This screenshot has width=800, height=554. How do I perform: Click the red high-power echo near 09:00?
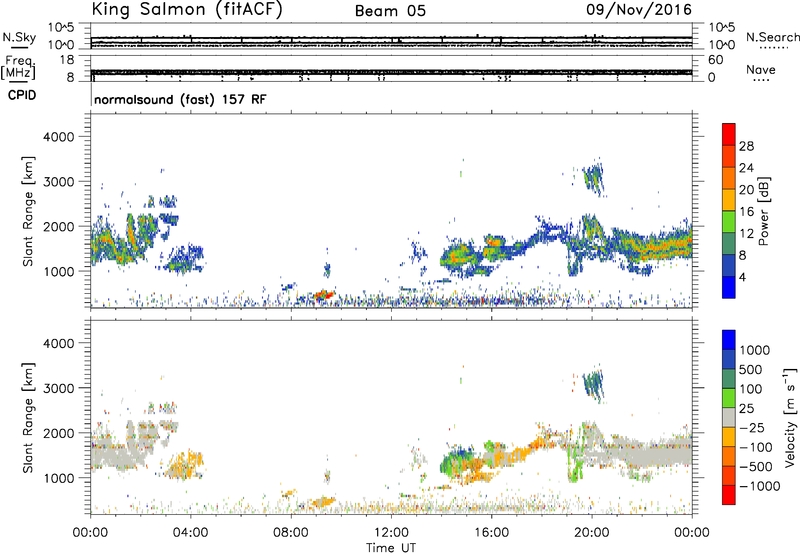click(323, 295)
